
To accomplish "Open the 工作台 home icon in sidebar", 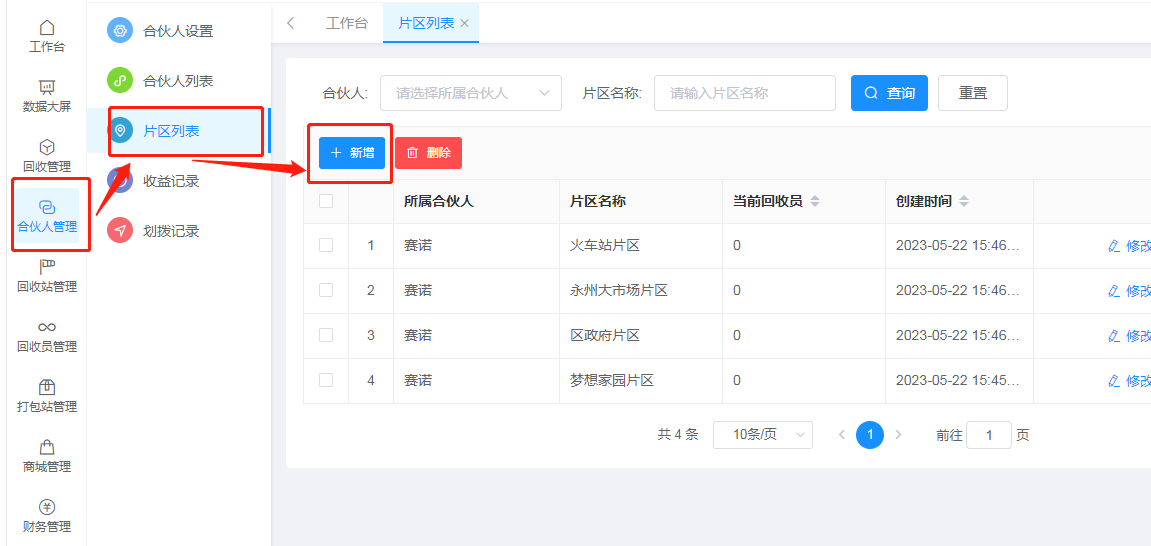I will pyautogui.click(x=47, y=28).
